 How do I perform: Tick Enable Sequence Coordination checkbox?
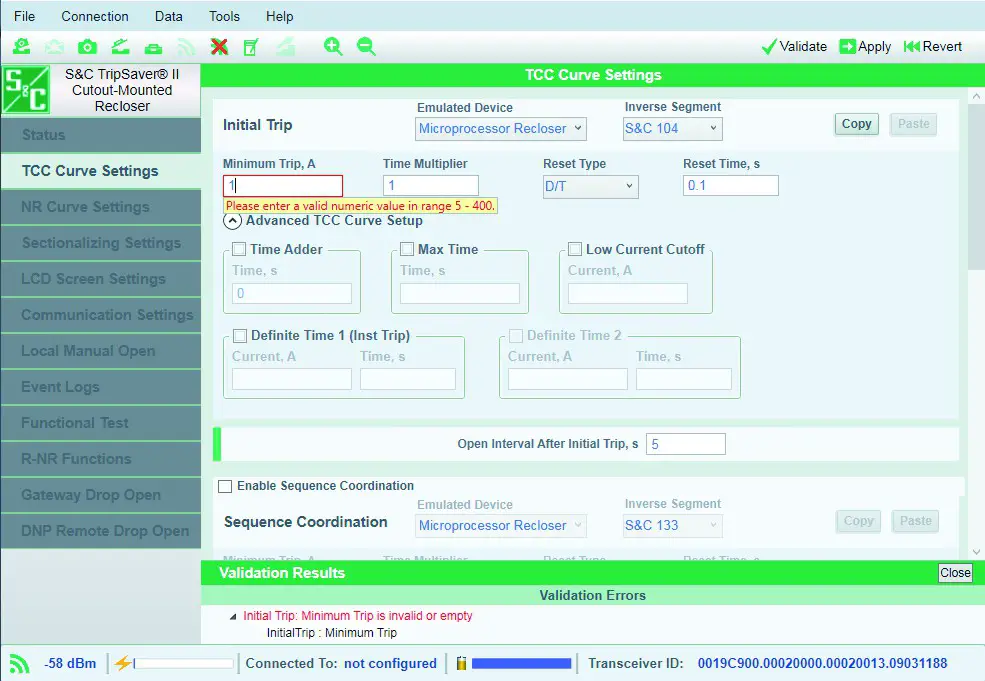tap(225, 486)
